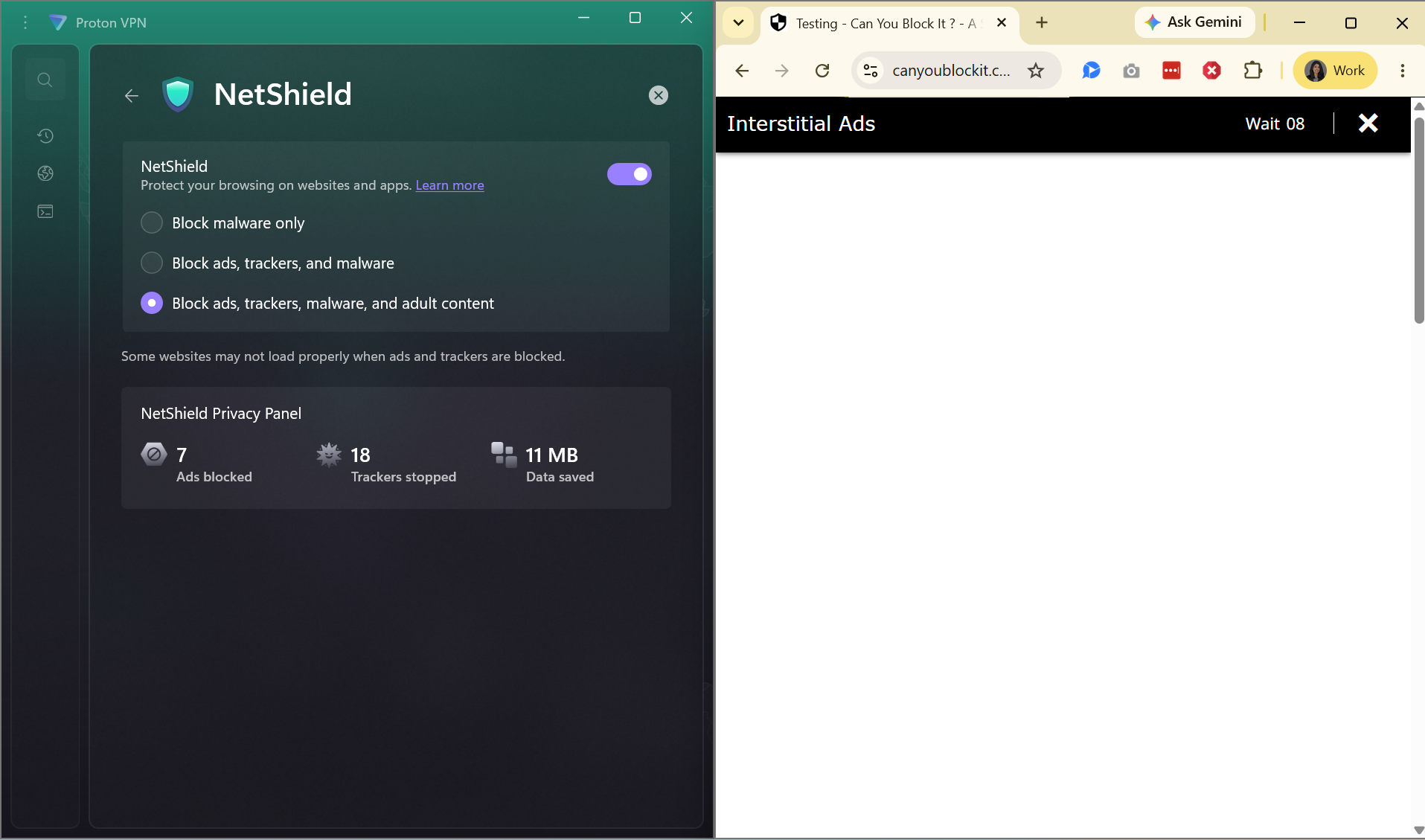This screenshot has height=840, width=1425.
Task: Open the Work profile menu
Action: pyautogui.click(x=1335, y=71)
